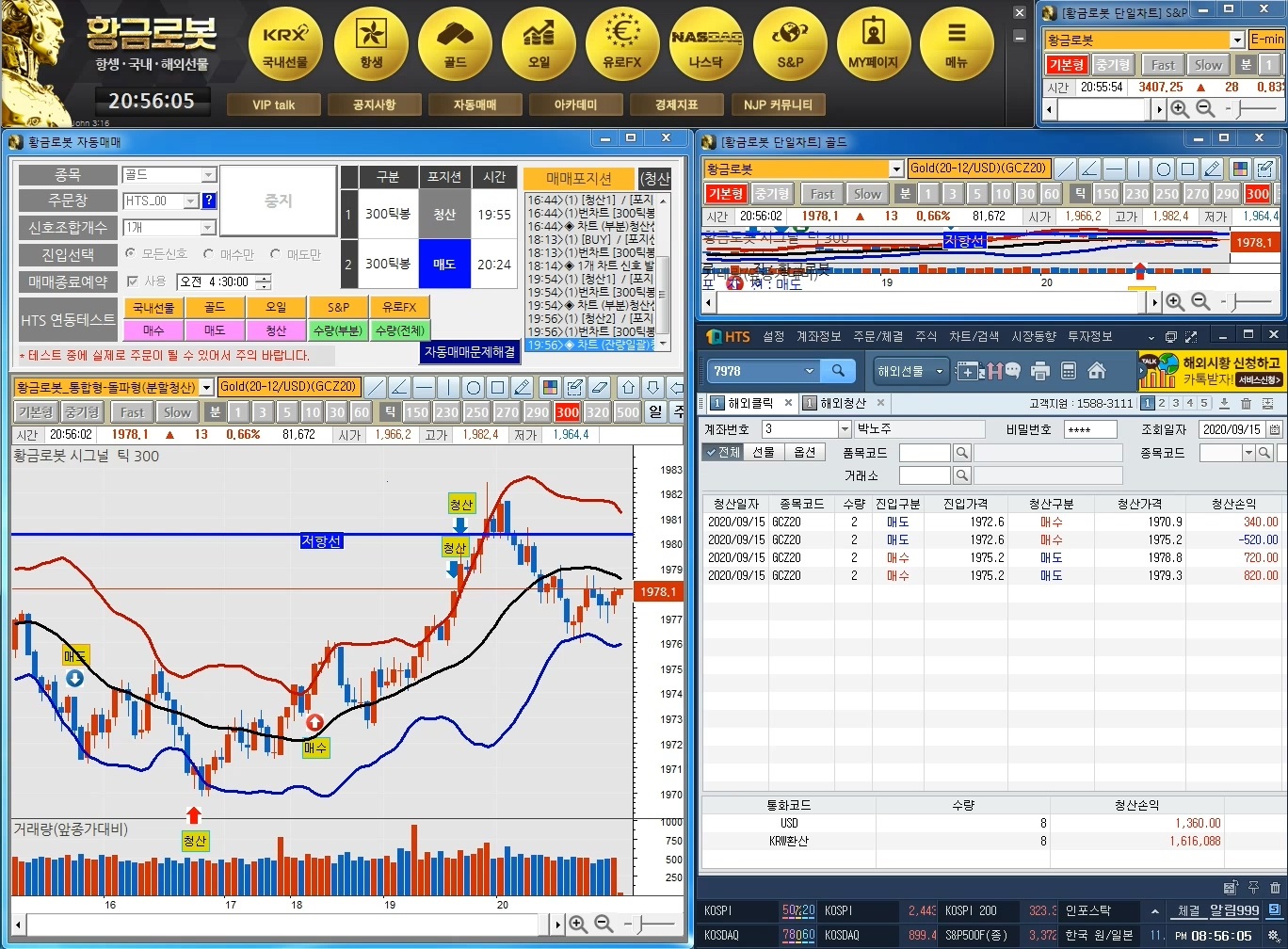Open the 나스닥 gold circle button
Image resolution: width=1288 pixels, height=949 pixels.
[706, 43]
